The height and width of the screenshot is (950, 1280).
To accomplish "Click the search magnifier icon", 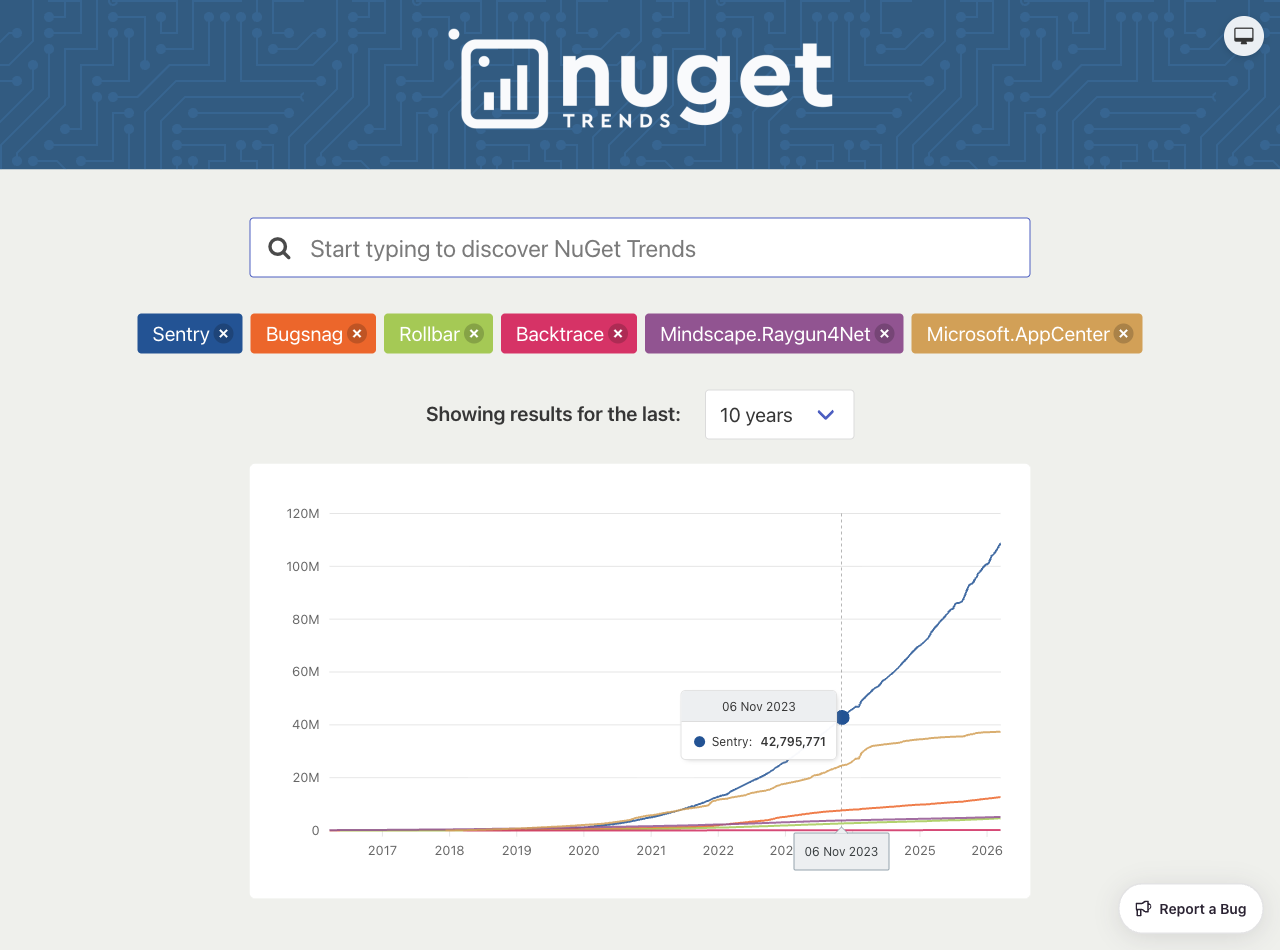I will click(279, 247).
